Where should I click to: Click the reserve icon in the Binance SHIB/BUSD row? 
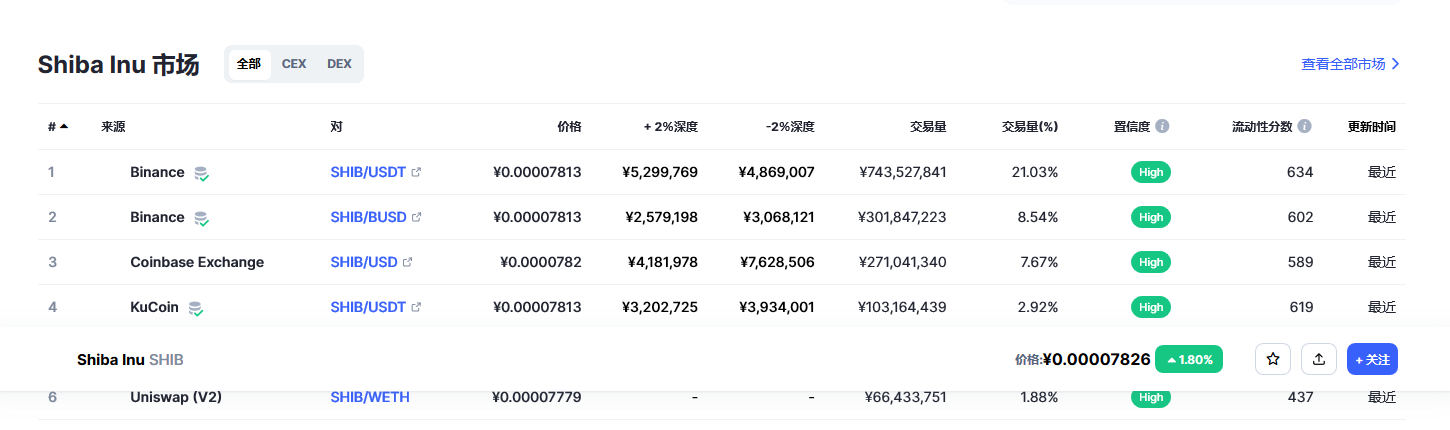(202, 218)
